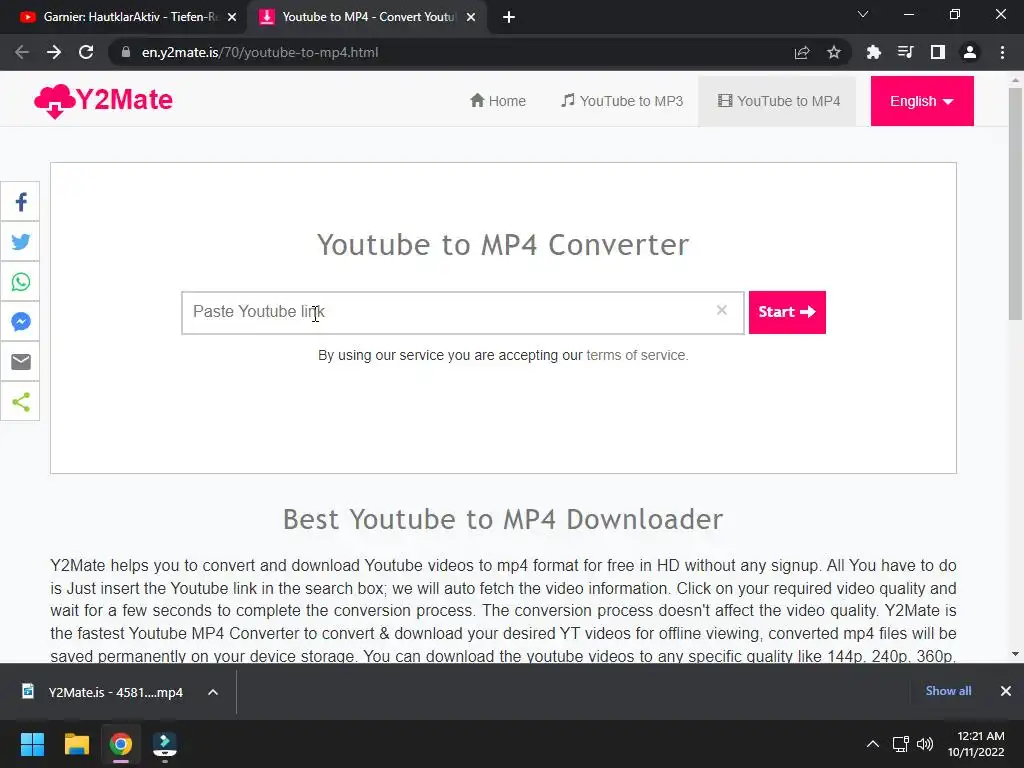The height and width of the screenshot is (768, 1024).
Task: Open YouTube to MP3 page
Action: [x=622, y=101]
